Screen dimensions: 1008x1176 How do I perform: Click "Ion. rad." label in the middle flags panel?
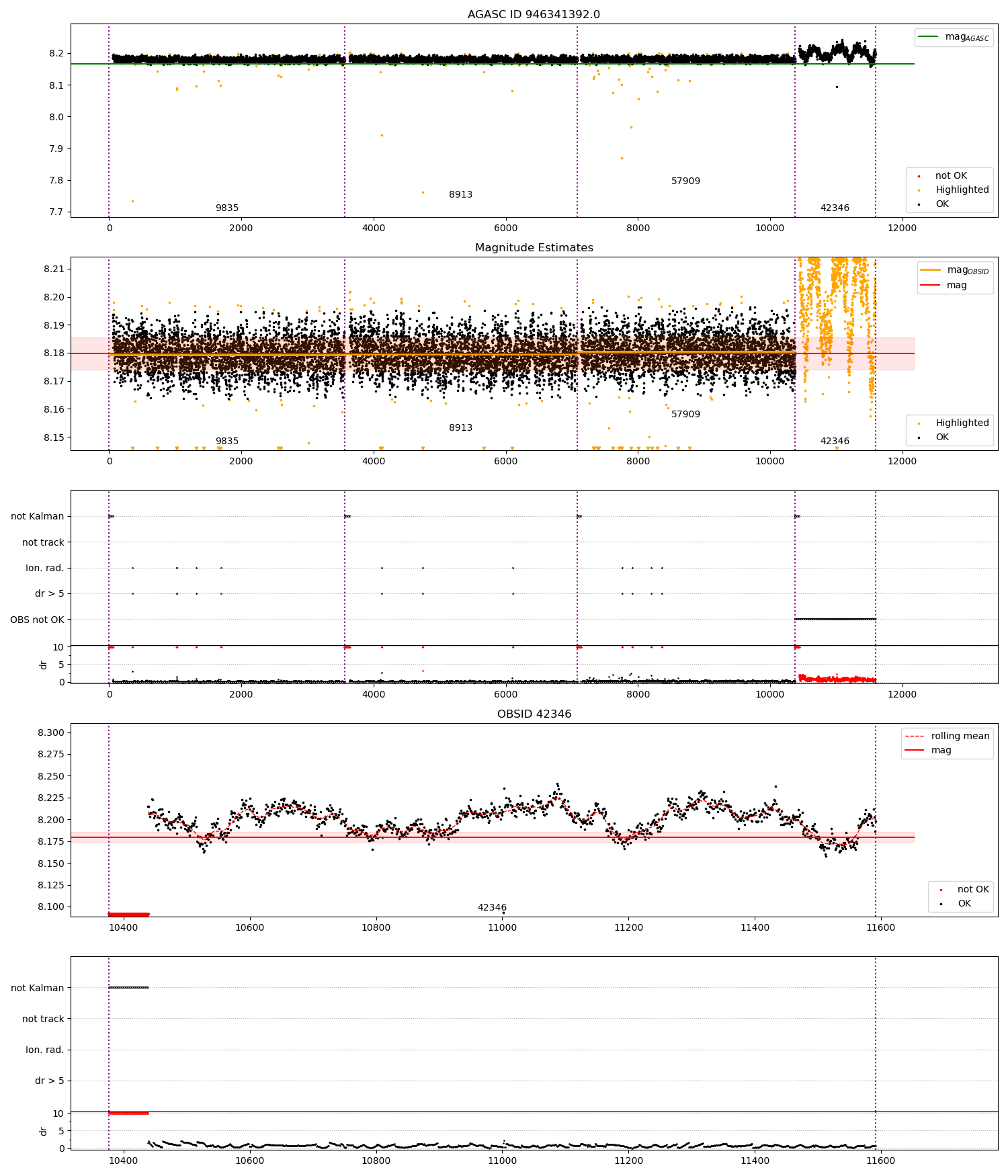[45, 568]
